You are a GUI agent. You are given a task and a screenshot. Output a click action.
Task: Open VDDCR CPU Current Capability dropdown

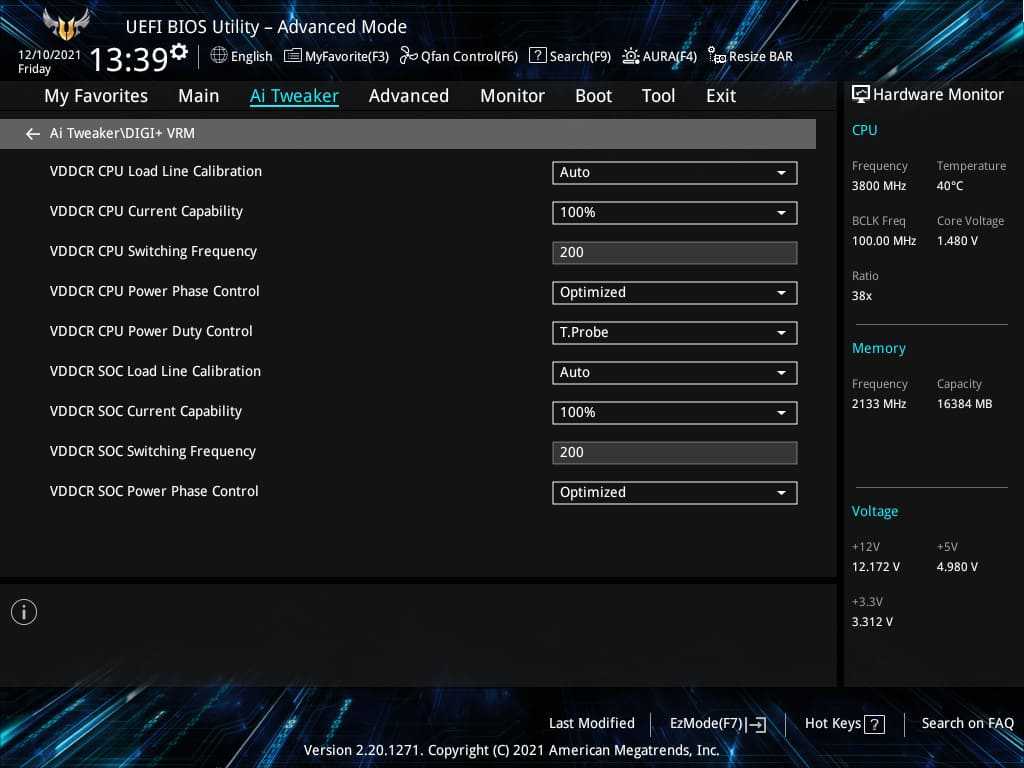[674, 213]
